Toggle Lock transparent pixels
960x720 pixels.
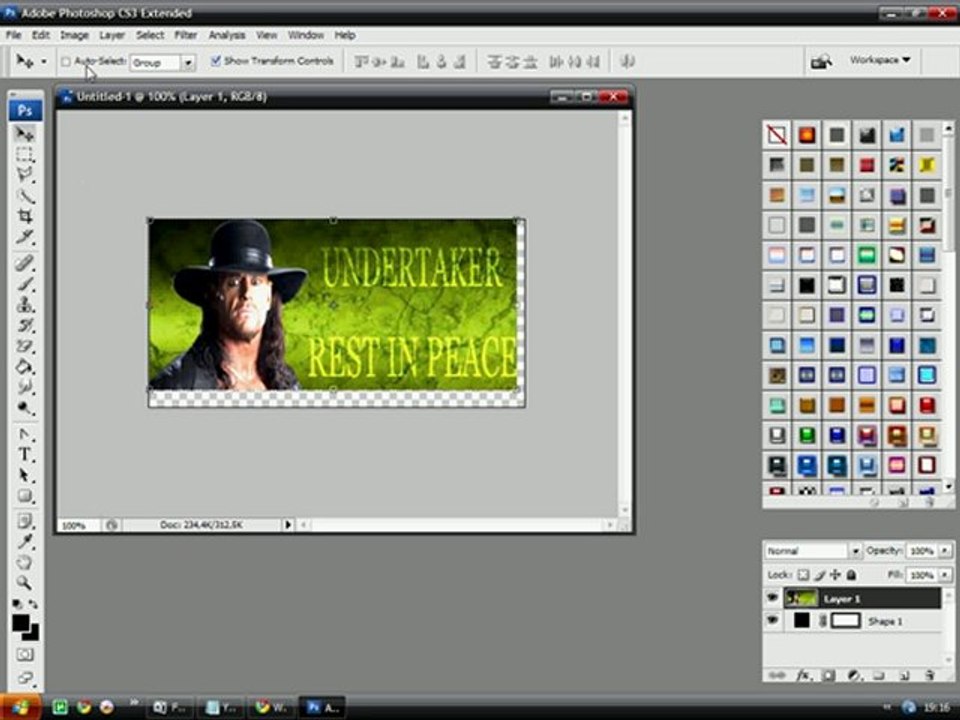pos(803,575)
